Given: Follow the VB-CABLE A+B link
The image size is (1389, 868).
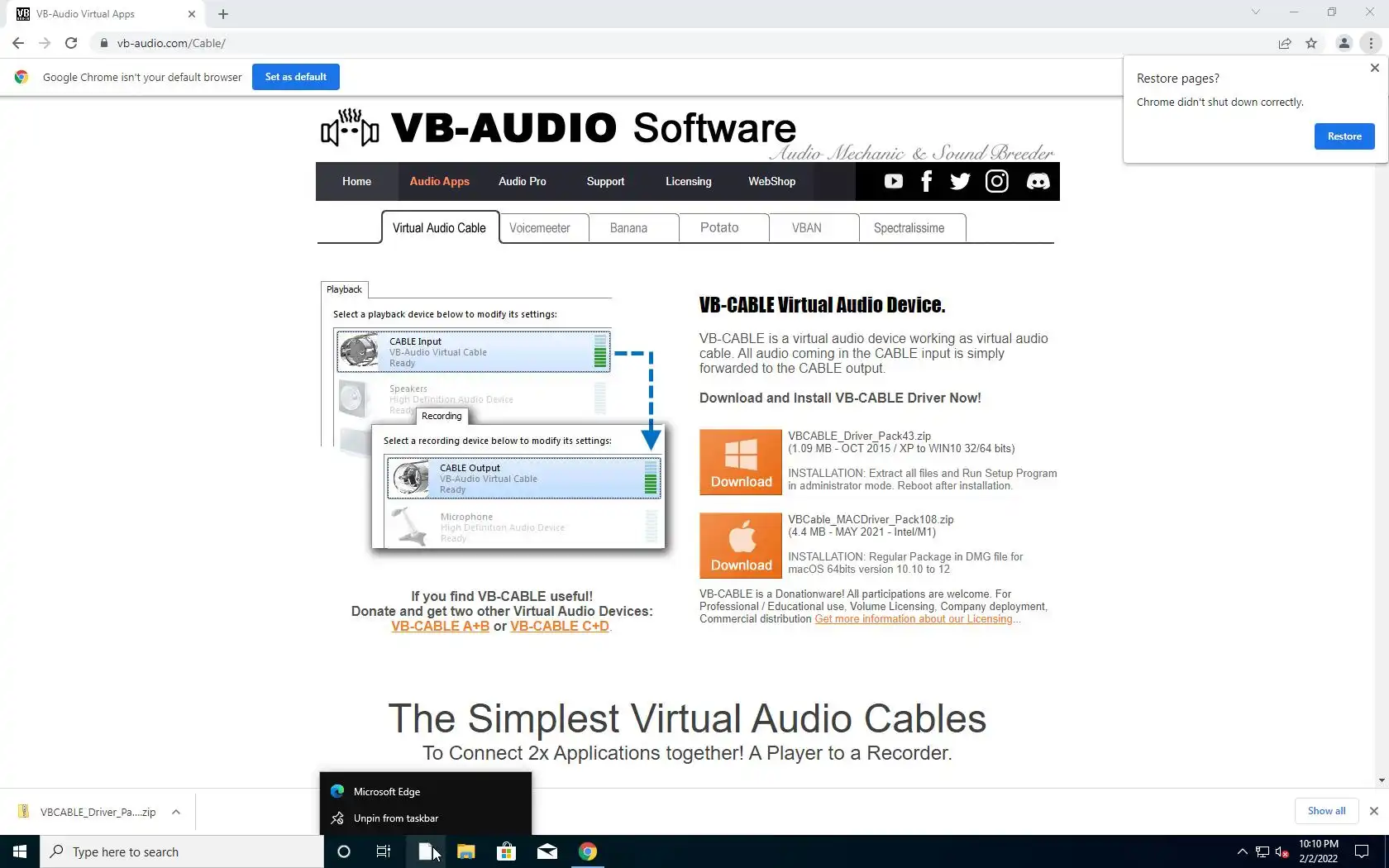Looking at the screenshot, I should [x=440, y=626].
